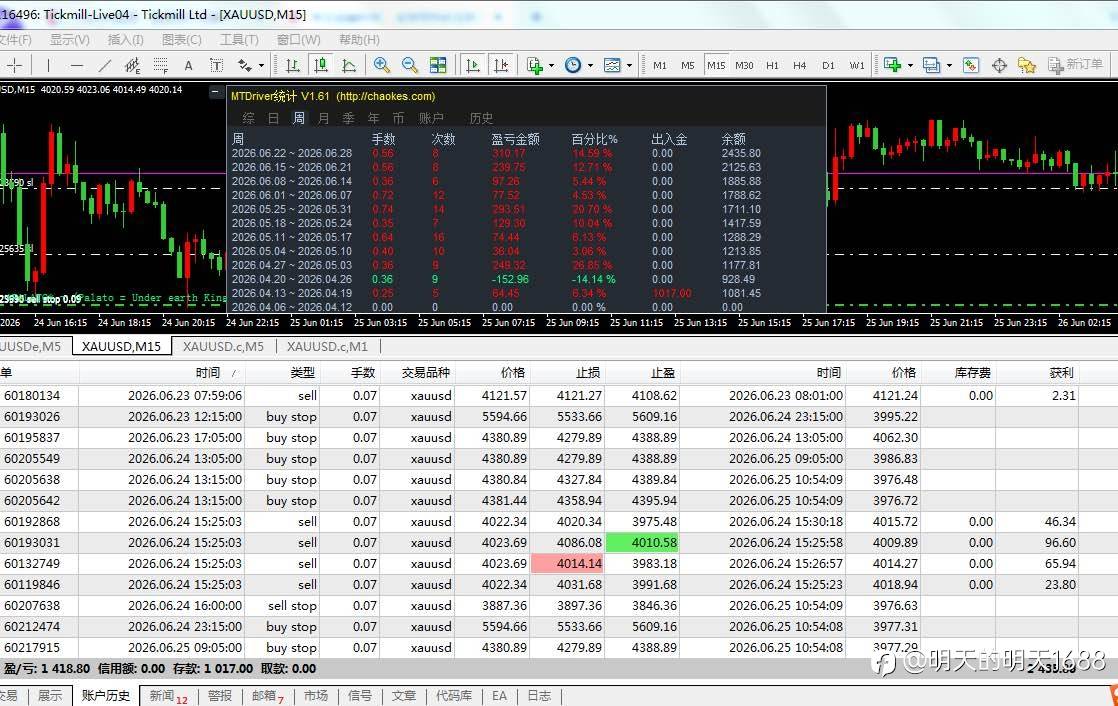
Task: Open the Market Watch icon
Action: tap(970, 66)
